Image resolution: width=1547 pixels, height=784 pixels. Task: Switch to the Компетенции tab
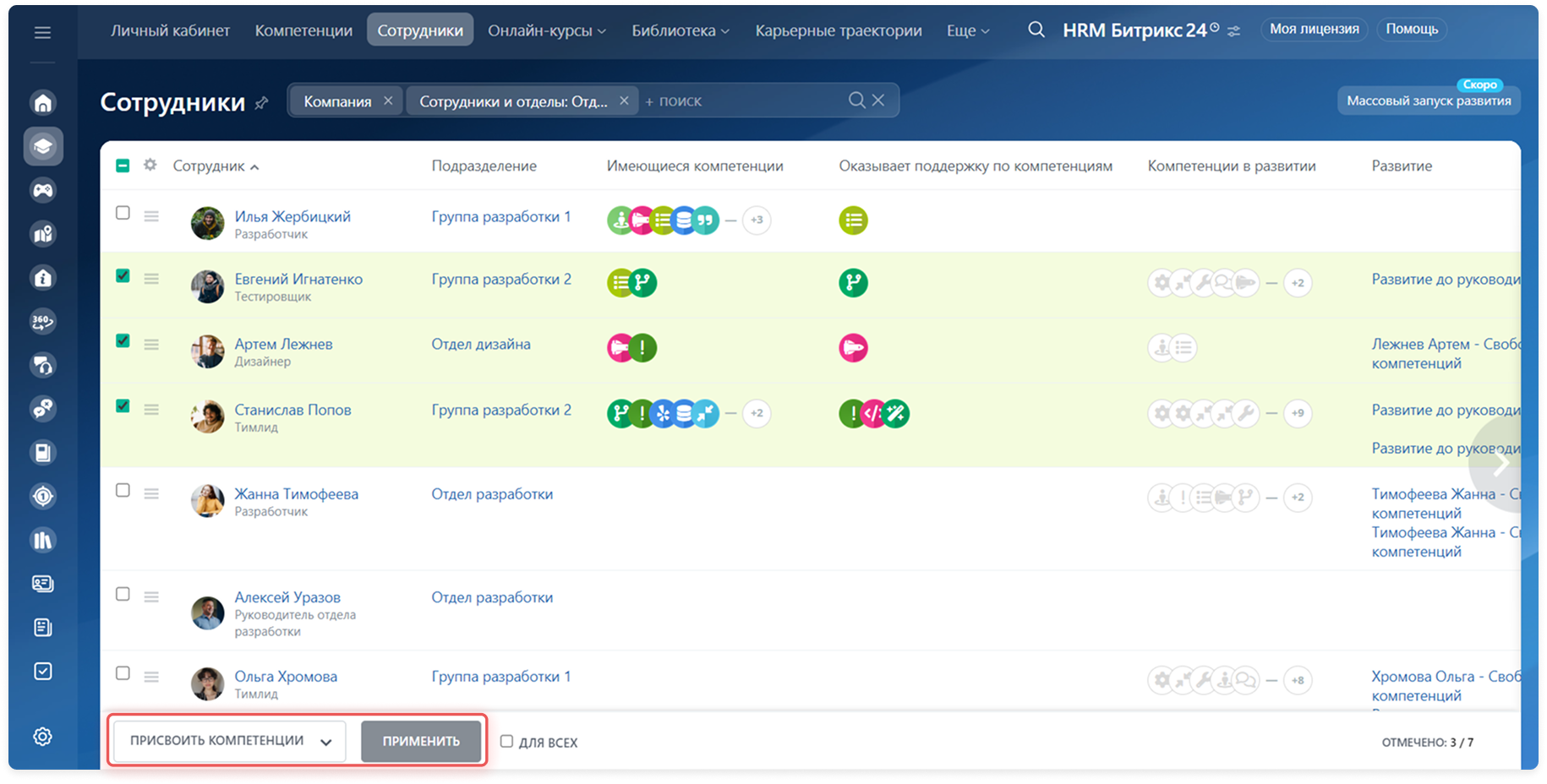pos(303,30)
